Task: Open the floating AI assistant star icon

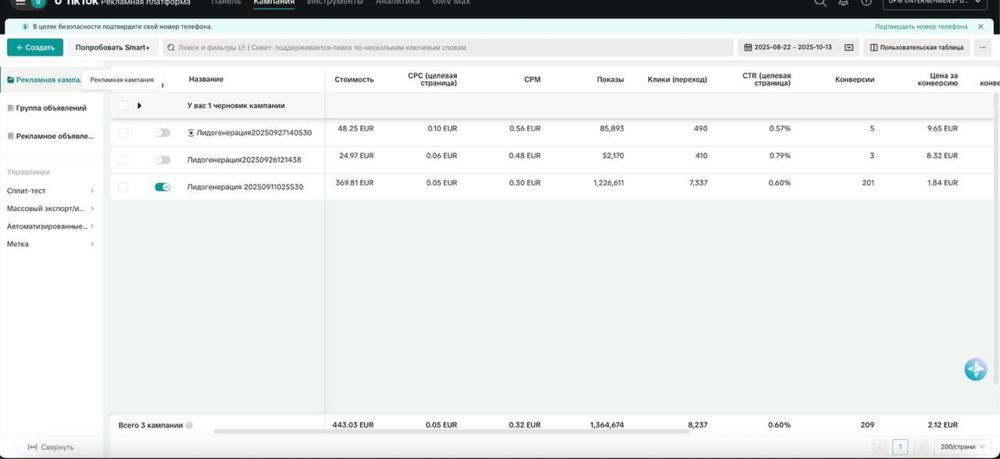Action: [x=975, y=370]
